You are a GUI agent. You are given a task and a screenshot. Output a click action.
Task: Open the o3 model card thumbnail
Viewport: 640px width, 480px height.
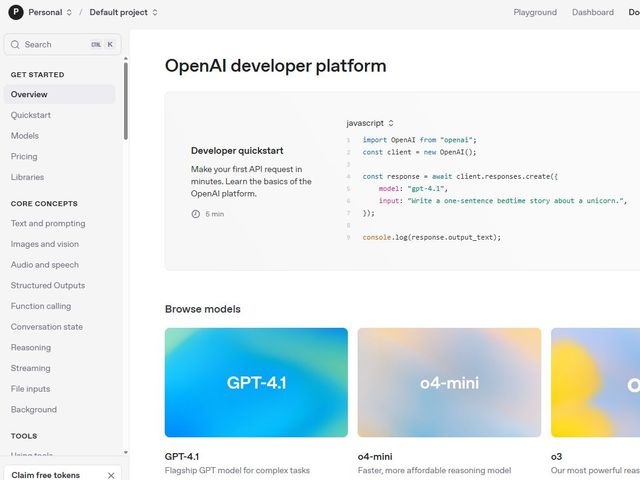(596, 382)
